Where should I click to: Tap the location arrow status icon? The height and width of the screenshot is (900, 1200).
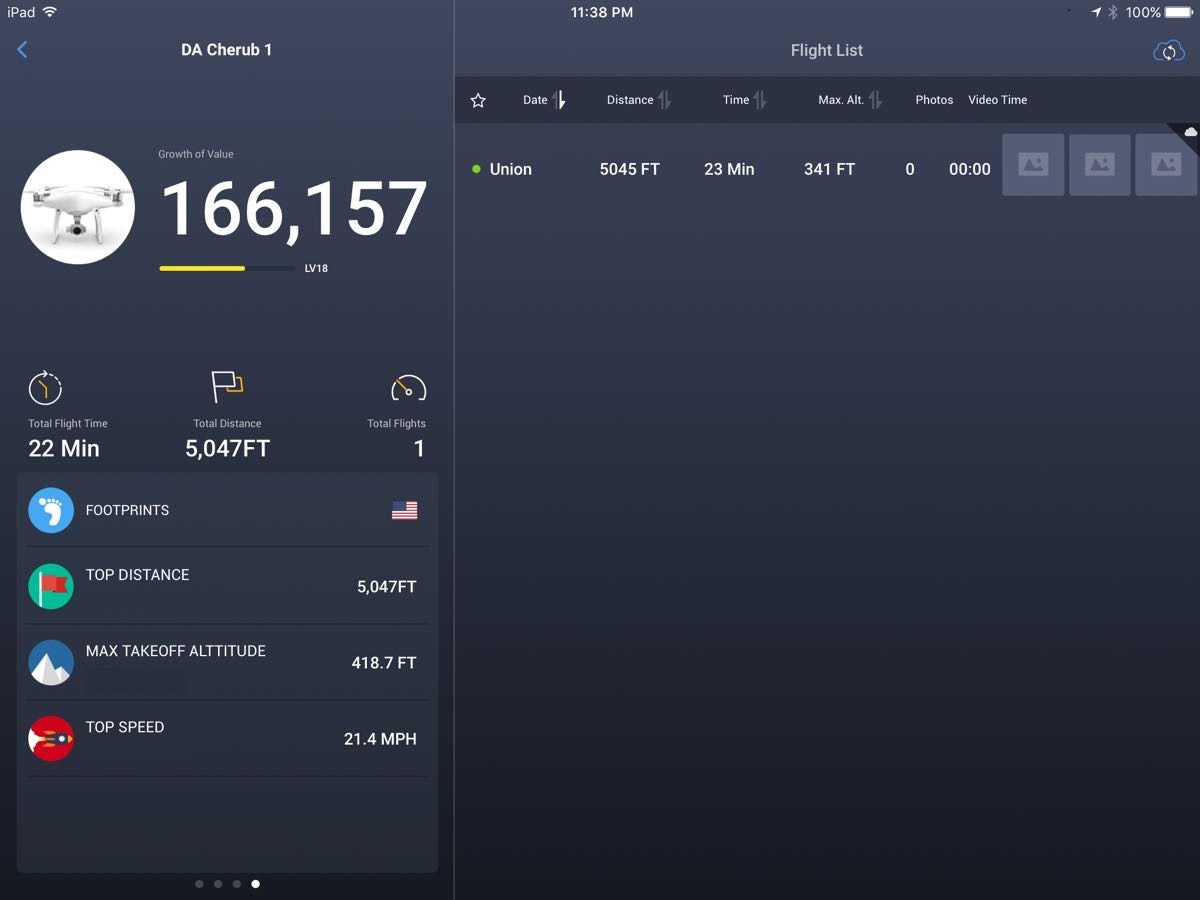point(1096,13)
